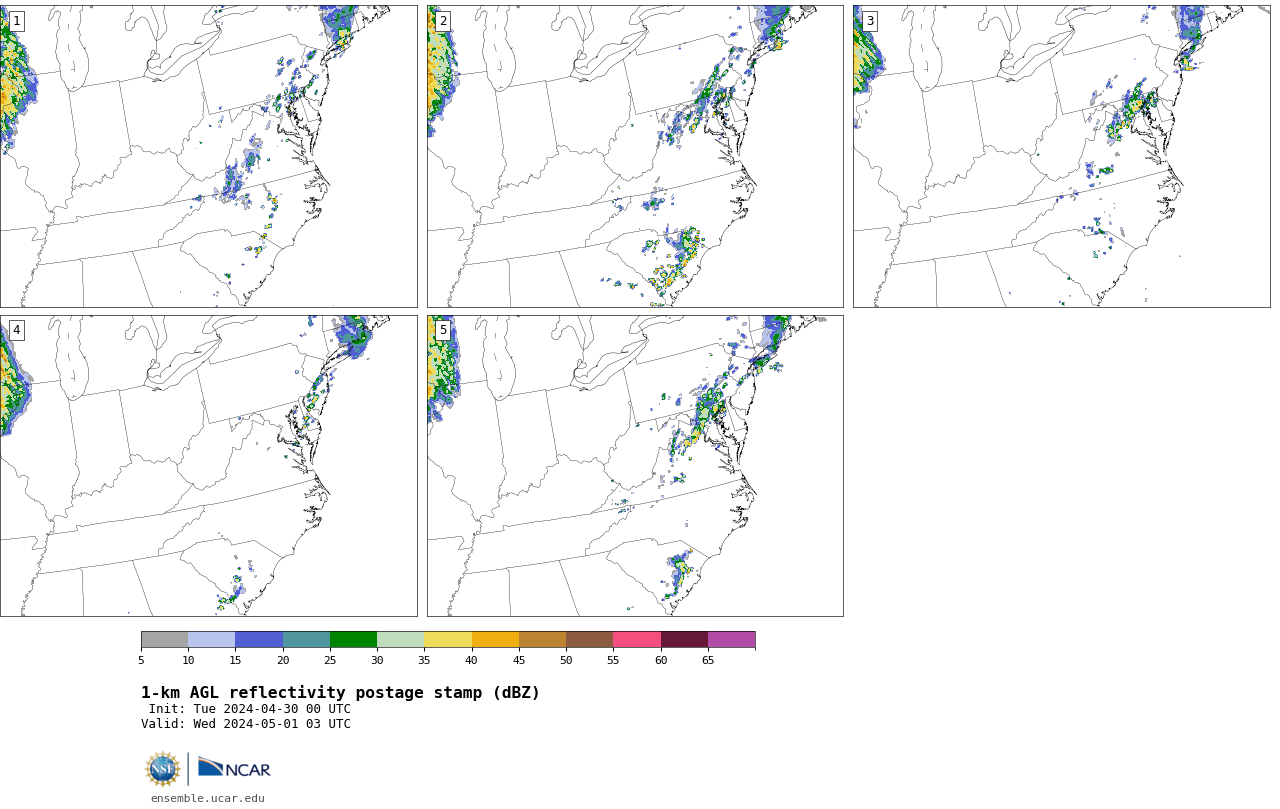Click the member number label '1'
The width and height of the screenshot is (1280, 809).
coord(16,21)
